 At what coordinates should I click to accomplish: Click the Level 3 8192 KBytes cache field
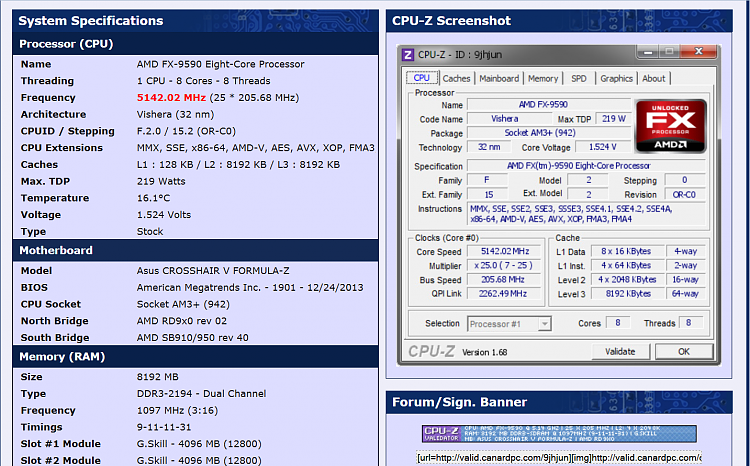tap(628, 294)
